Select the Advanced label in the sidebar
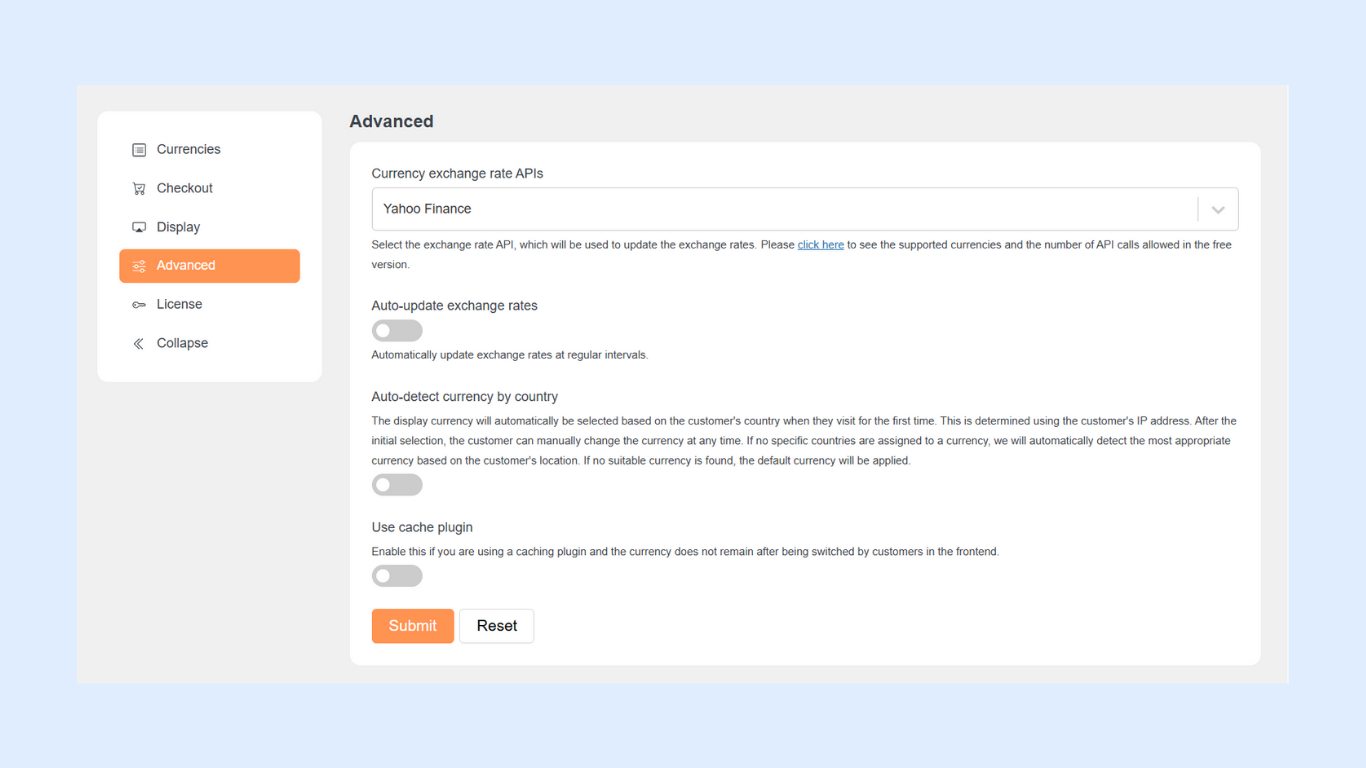The image size is (1366, 768). coord(186,265)
